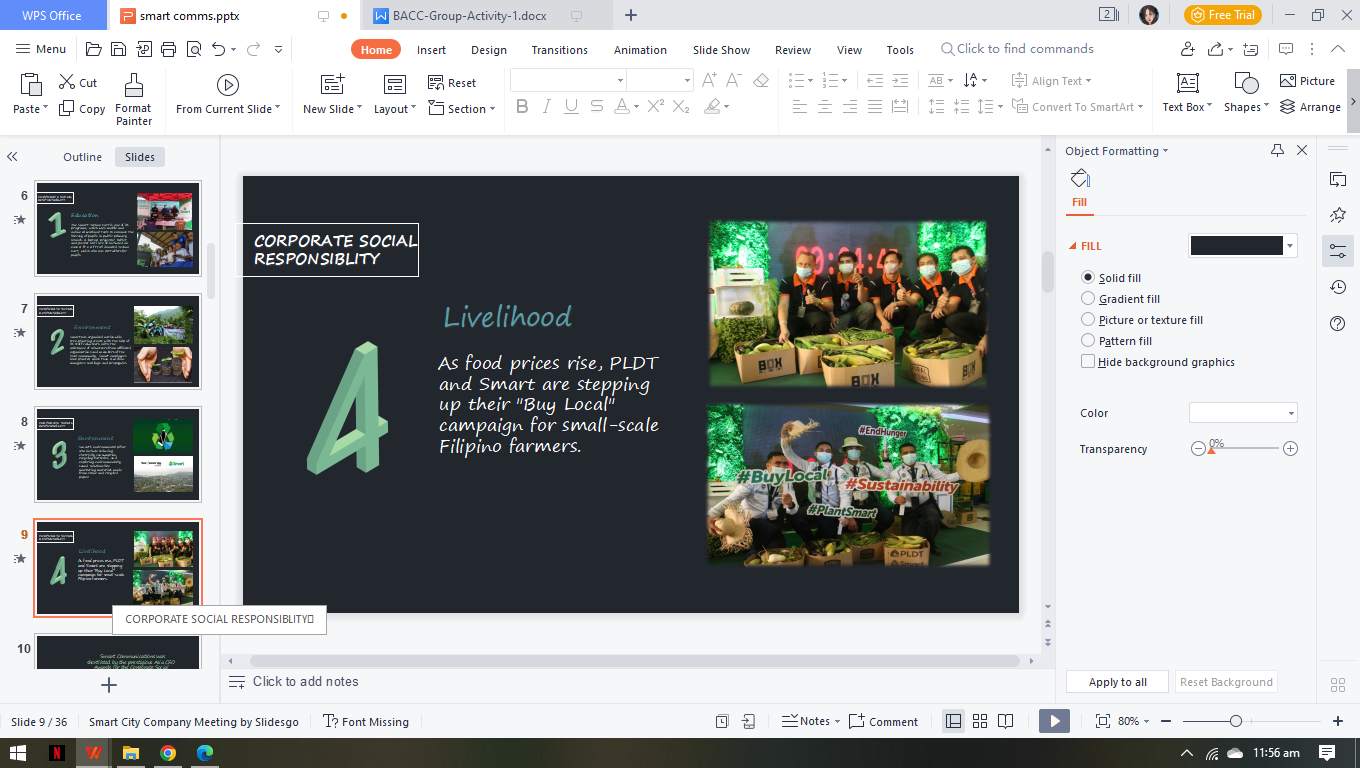Screen dimensions: 1360x768
Task: Switch to Slide Sorter view icon
Action: 980,721
